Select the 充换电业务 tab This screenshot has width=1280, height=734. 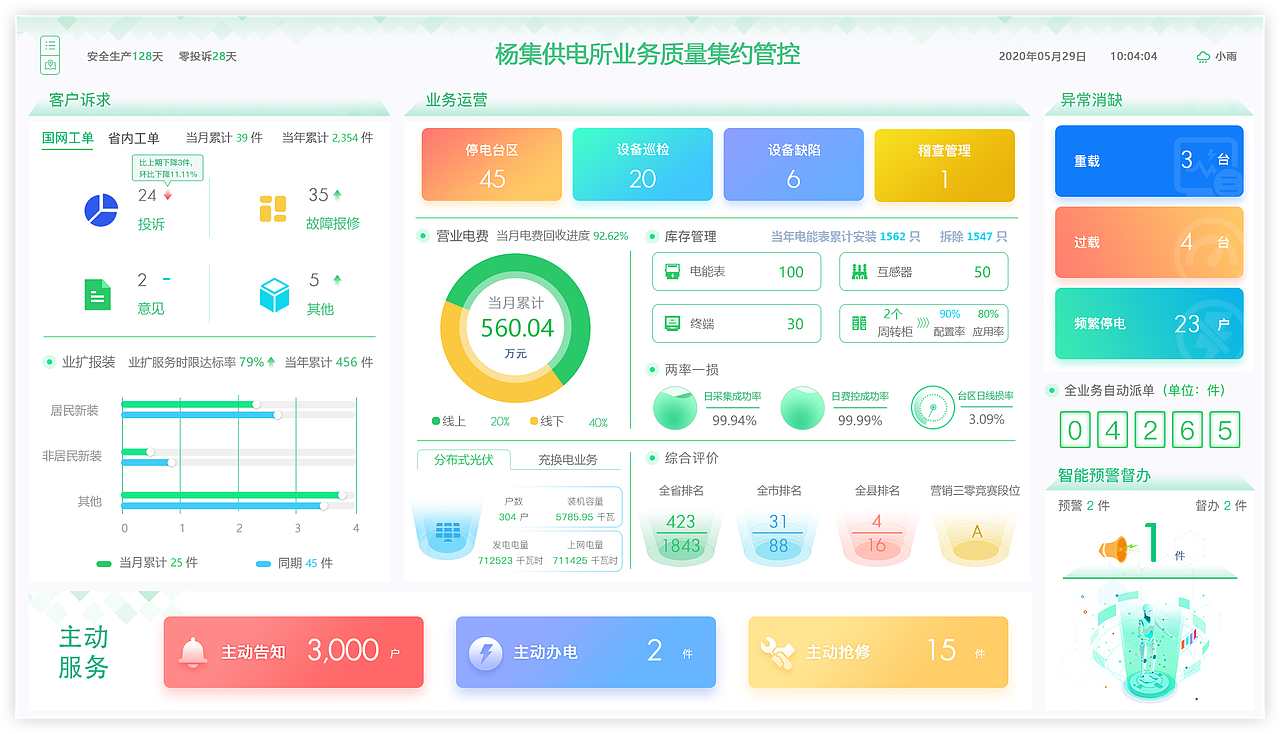568,460
